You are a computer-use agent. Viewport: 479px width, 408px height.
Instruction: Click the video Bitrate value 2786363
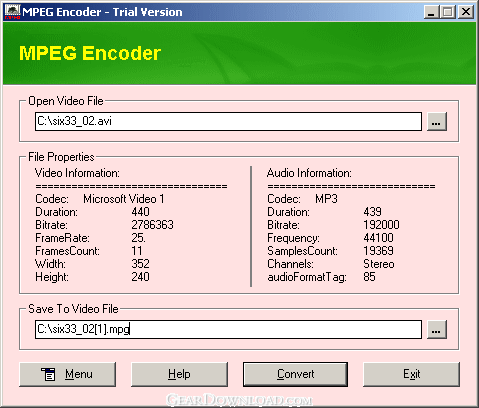(152, 225)
